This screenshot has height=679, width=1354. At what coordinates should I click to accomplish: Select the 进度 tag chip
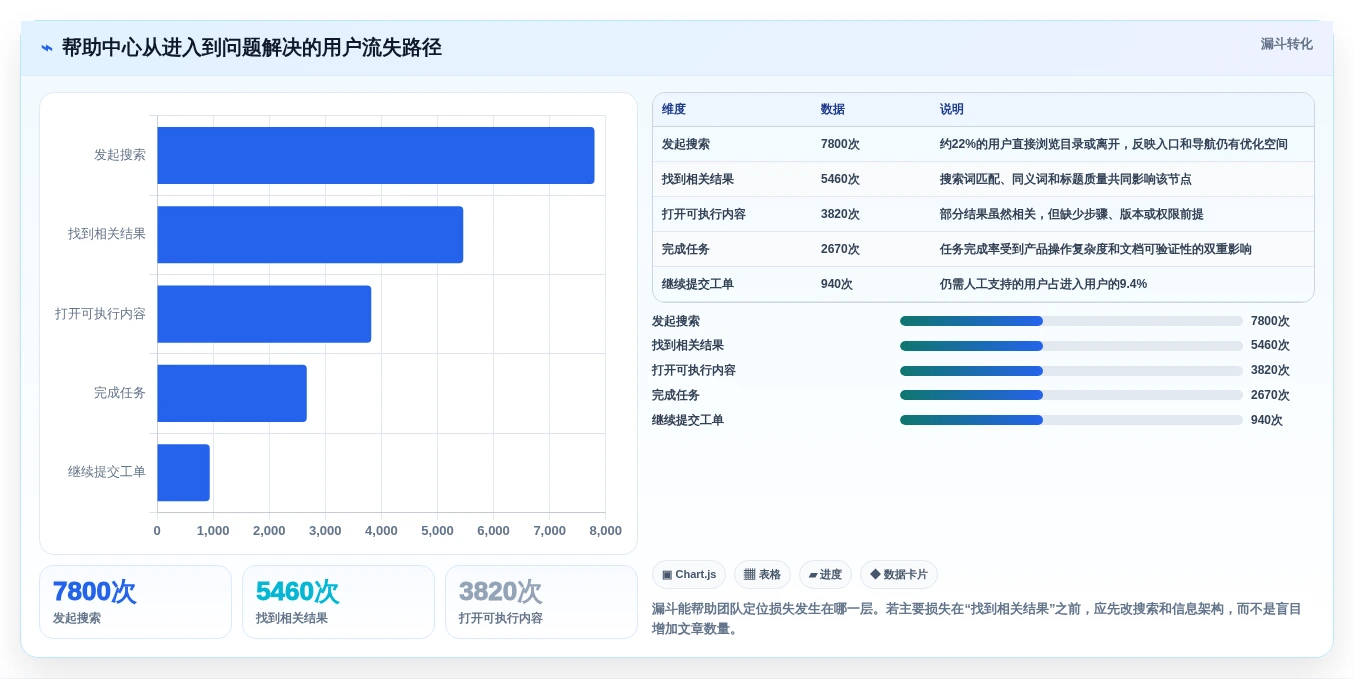[x=825, y=575]
